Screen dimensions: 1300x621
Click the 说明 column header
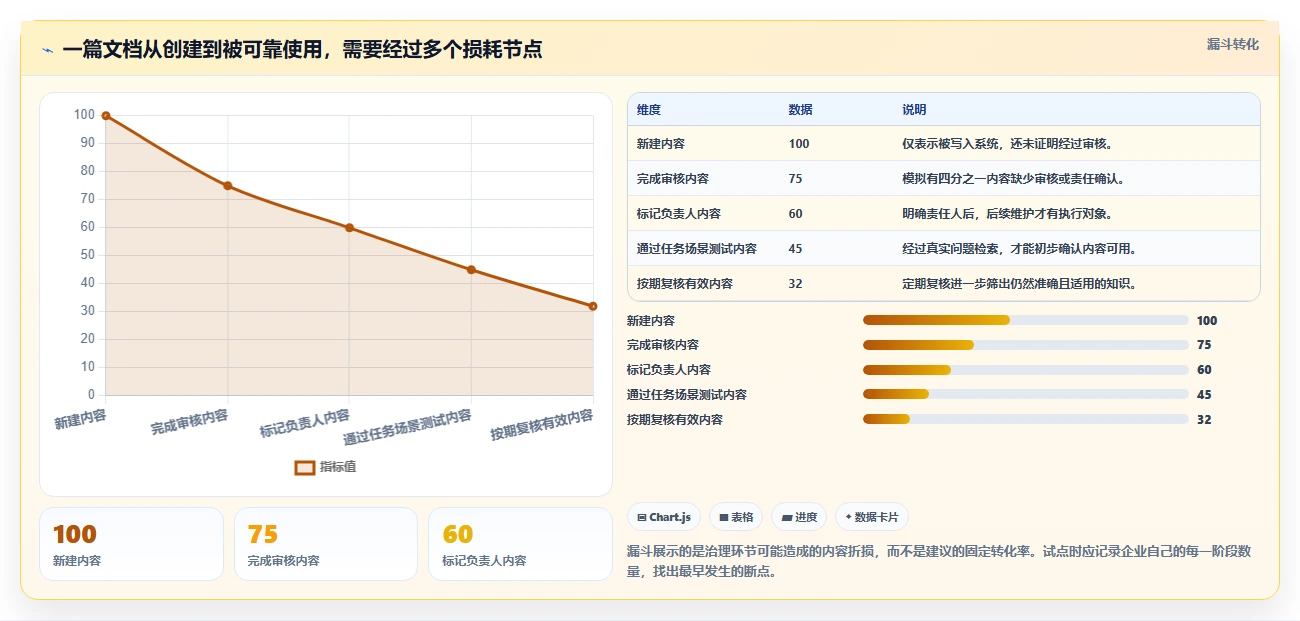914,110
